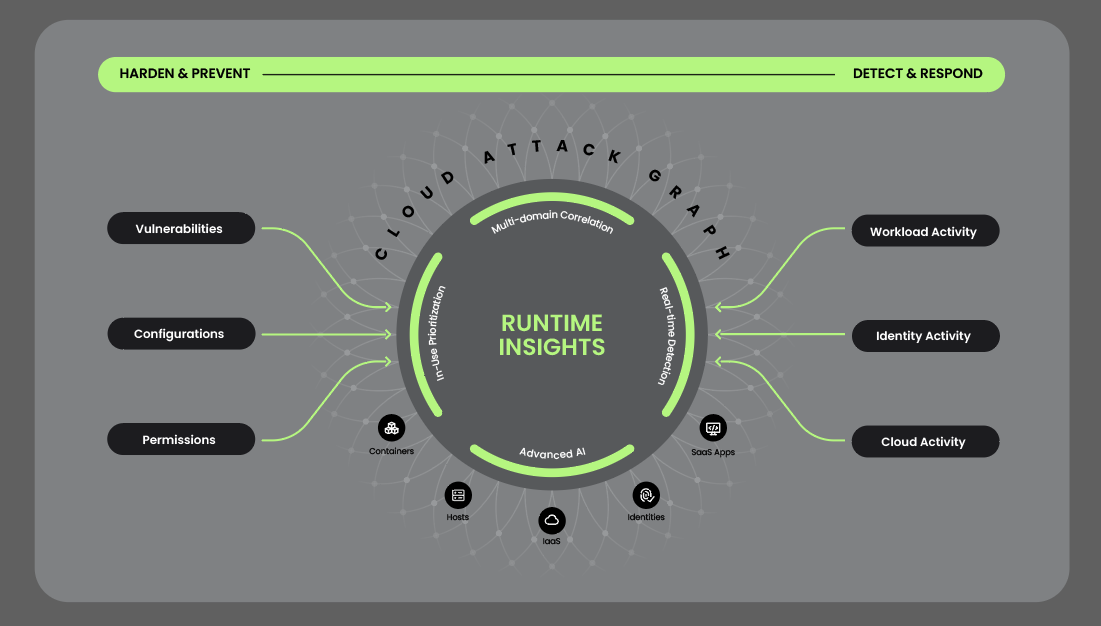Open the Cloud Activity pill

924,441
